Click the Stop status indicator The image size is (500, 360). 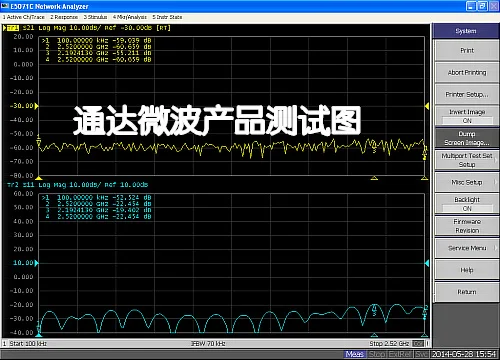tap(377, 354)
